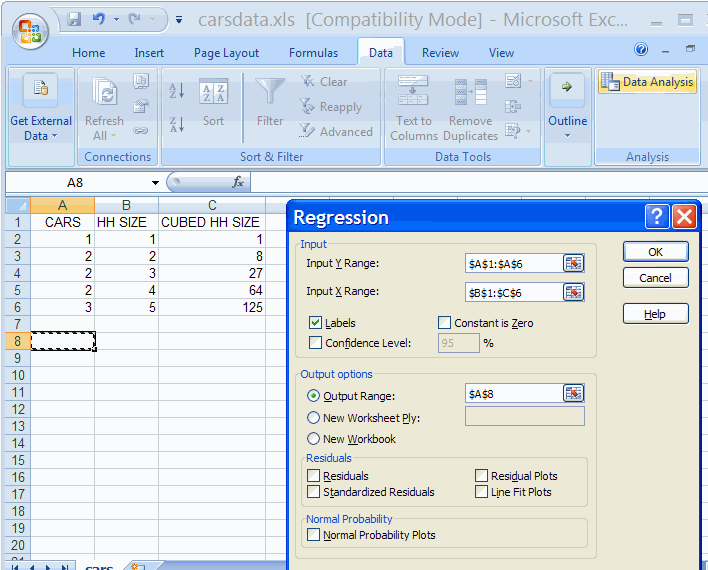Click the Text to Columns icon
The width and height of the screenshot is (708, 570).
coord(413,92)
